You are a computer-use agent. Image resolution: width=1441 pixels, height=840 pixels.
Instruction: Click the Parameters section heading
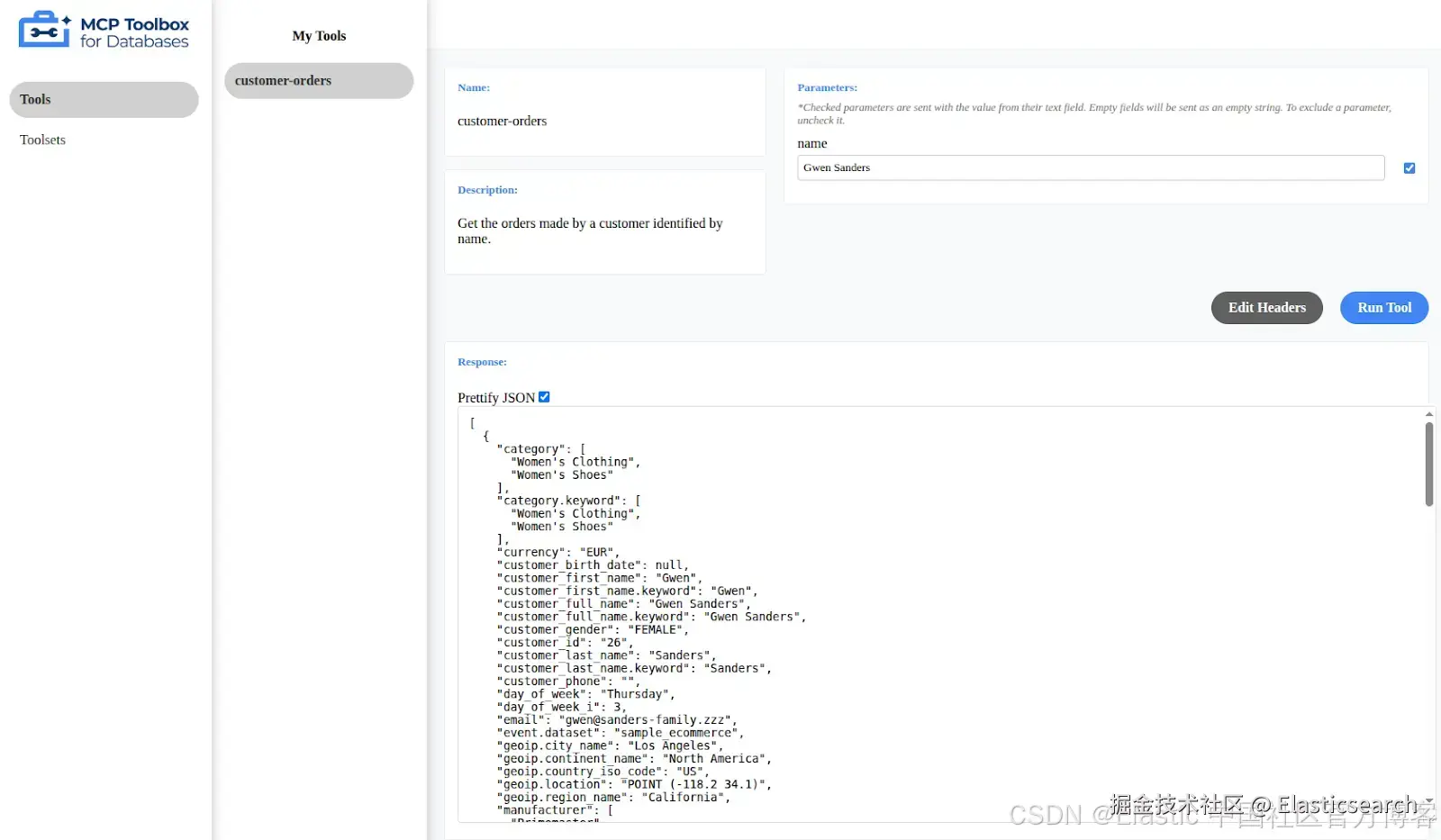827,88
